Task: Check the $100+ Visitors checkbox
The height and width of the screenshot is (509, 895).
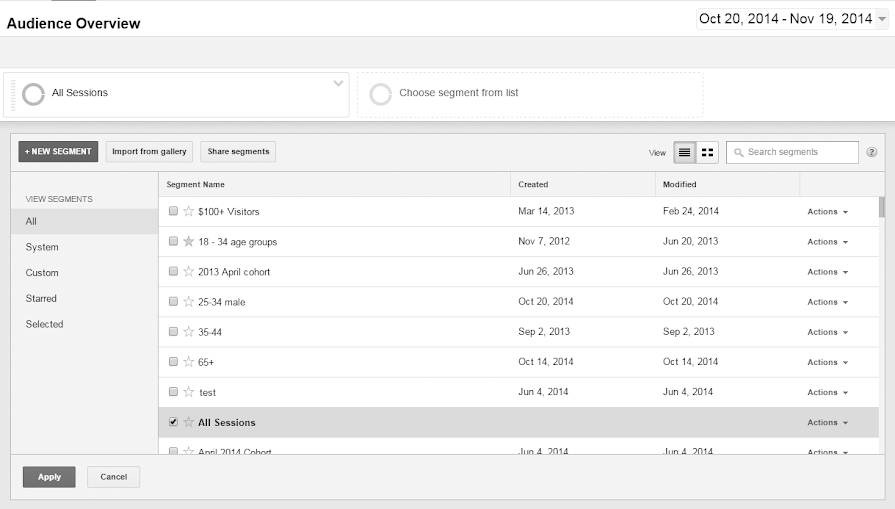Action: tap(173, 211)
